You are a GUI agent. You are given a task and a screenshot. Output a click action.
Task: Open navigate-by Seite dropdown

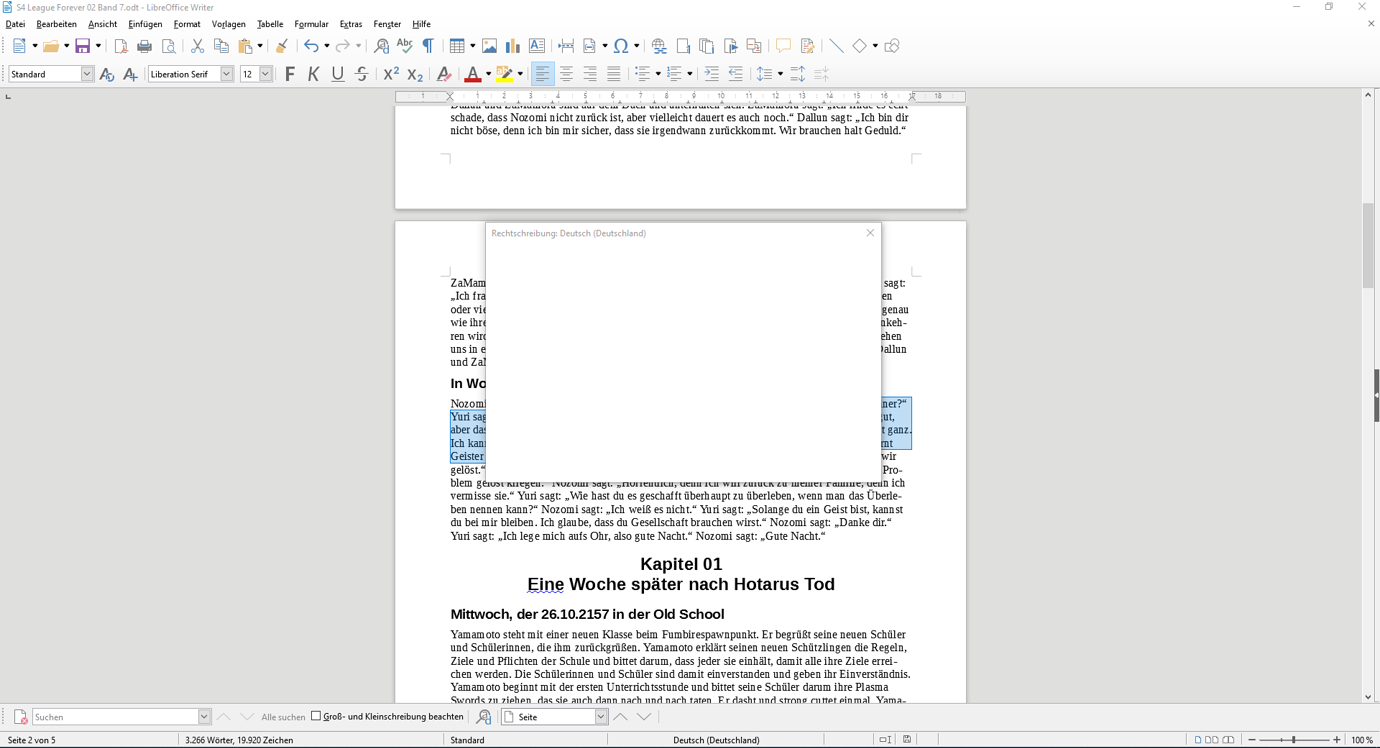[601, 717]
